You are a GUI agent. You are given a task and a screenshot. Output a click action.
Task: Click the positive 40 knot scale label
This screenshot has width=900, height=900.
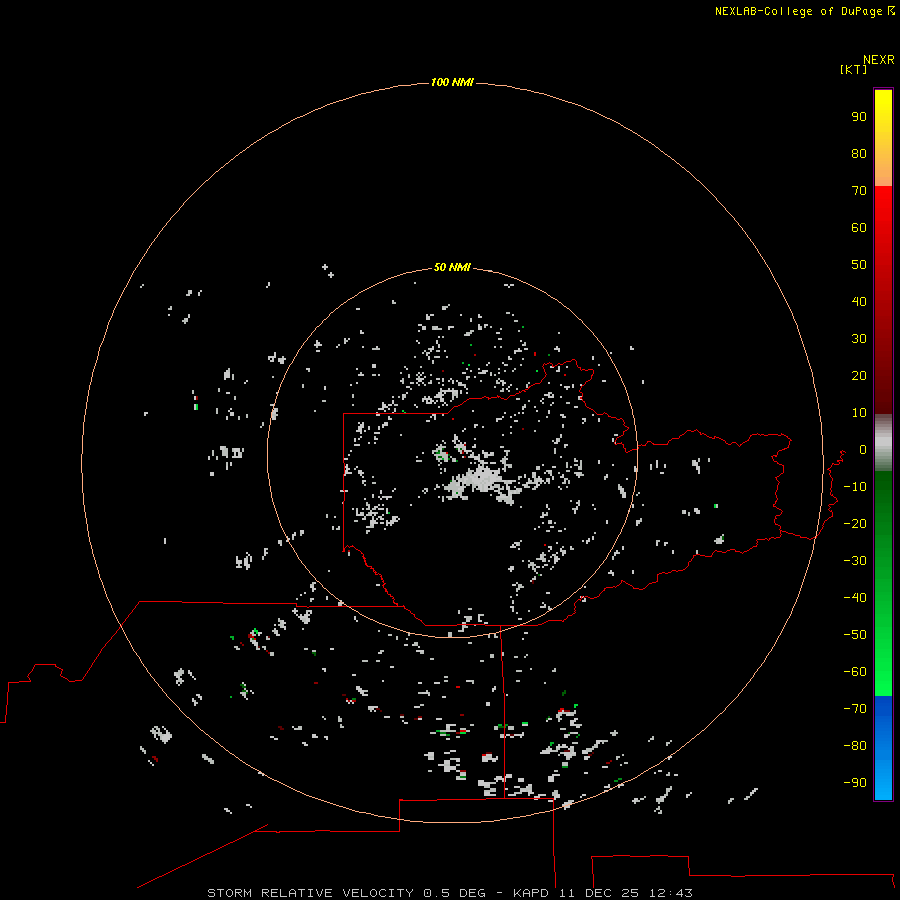[859, 301]
